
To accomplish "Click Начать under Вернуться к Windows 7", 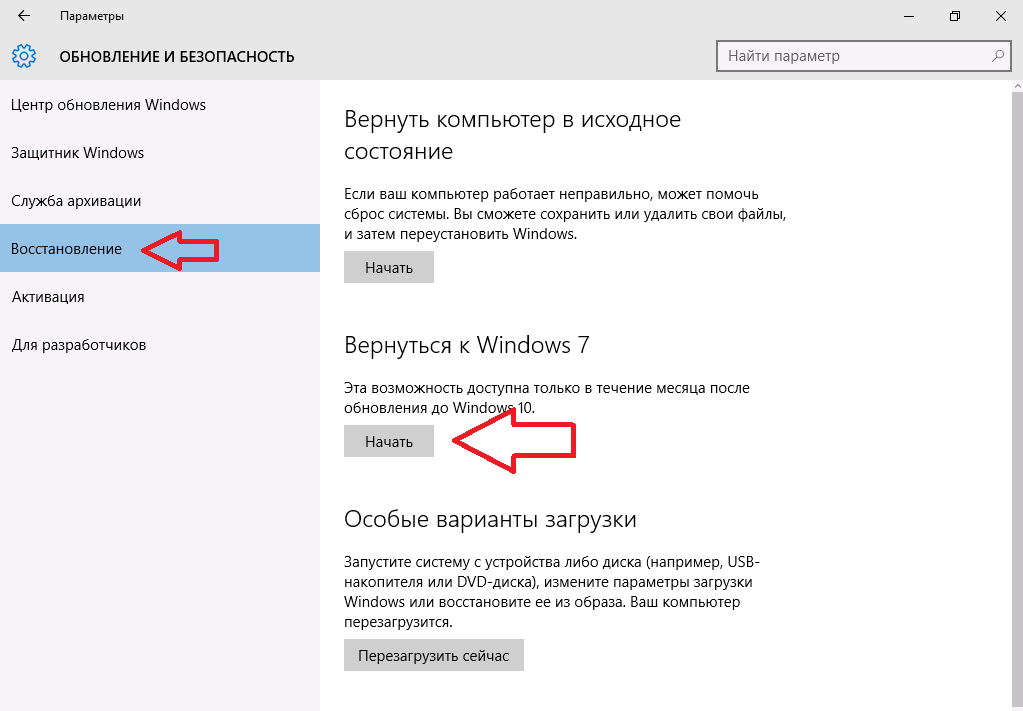I will [389, 442].
